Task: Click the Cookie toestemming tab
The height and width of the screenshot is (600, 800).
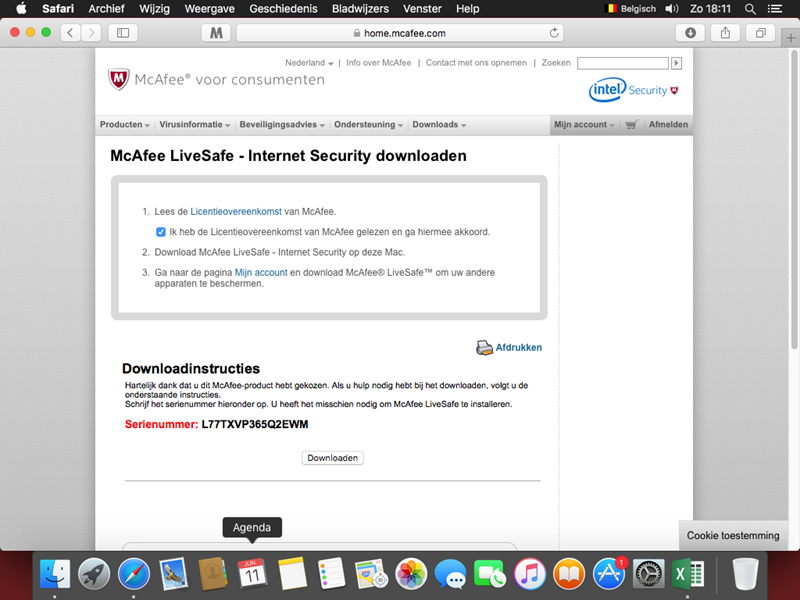Action: coord(733,535)
